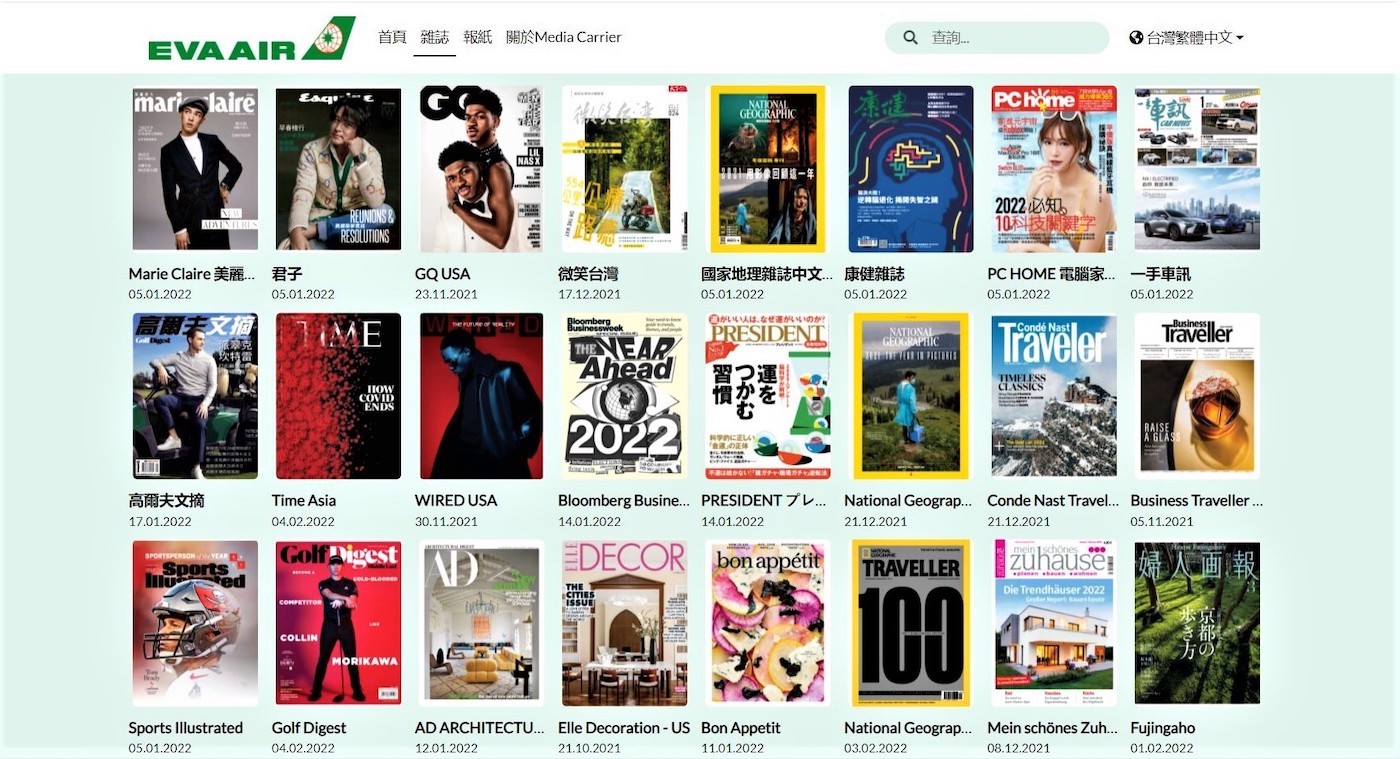Screen dimensions: 1400x759
Task: Open the Conde Nast Traveler cover
Action: 1054,396
